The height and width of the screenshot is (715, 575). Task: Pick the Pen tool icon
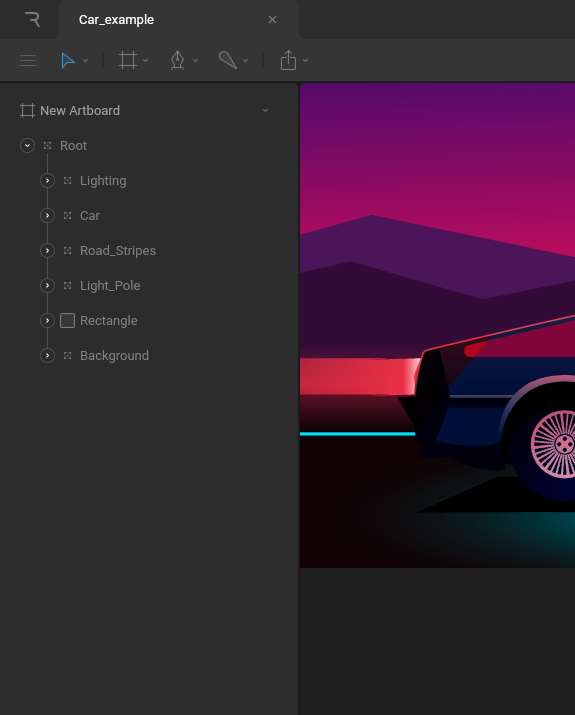click(177, 60)
